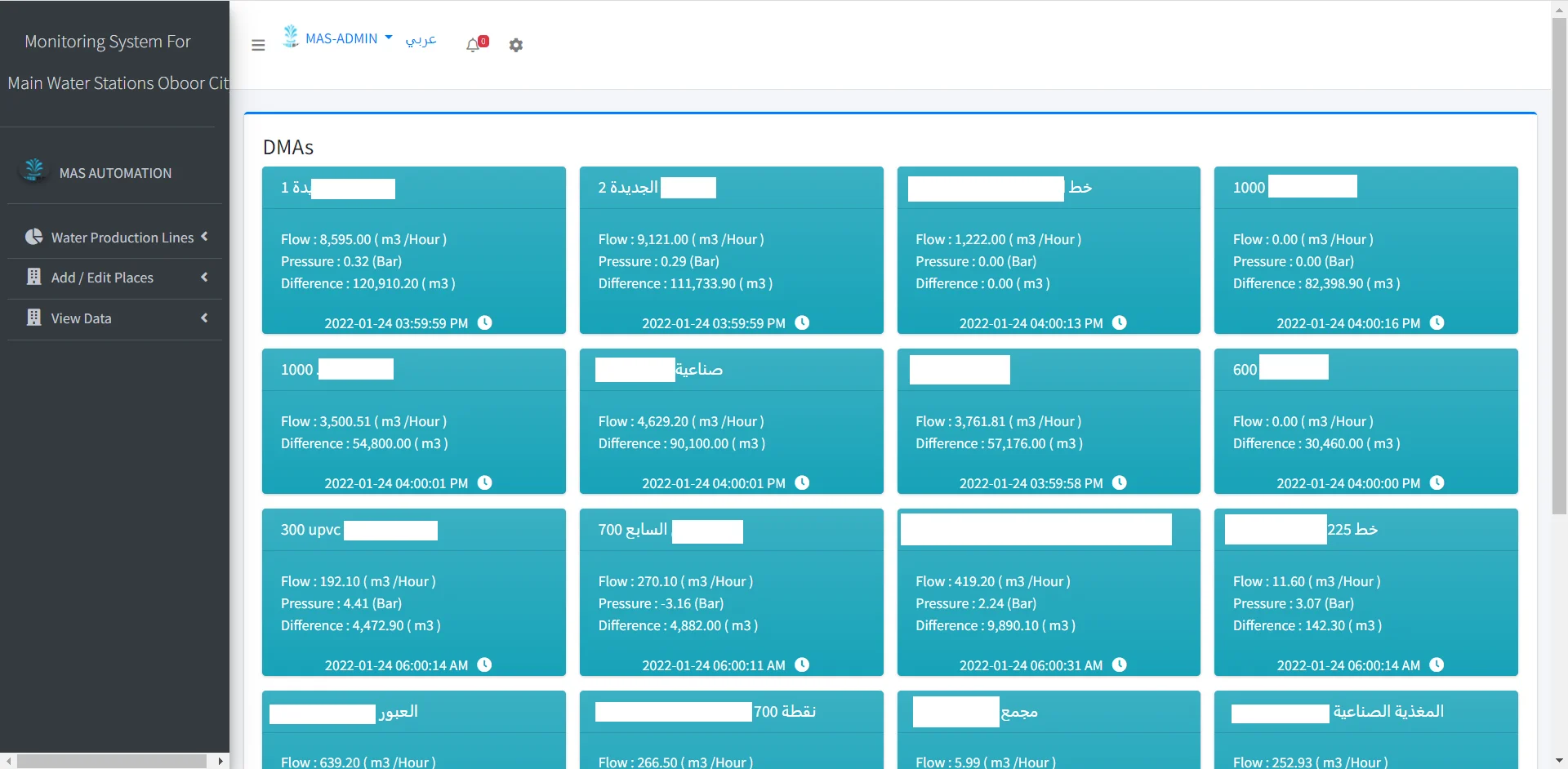Click the Flow : 11.60 value

coord(1307,581)
